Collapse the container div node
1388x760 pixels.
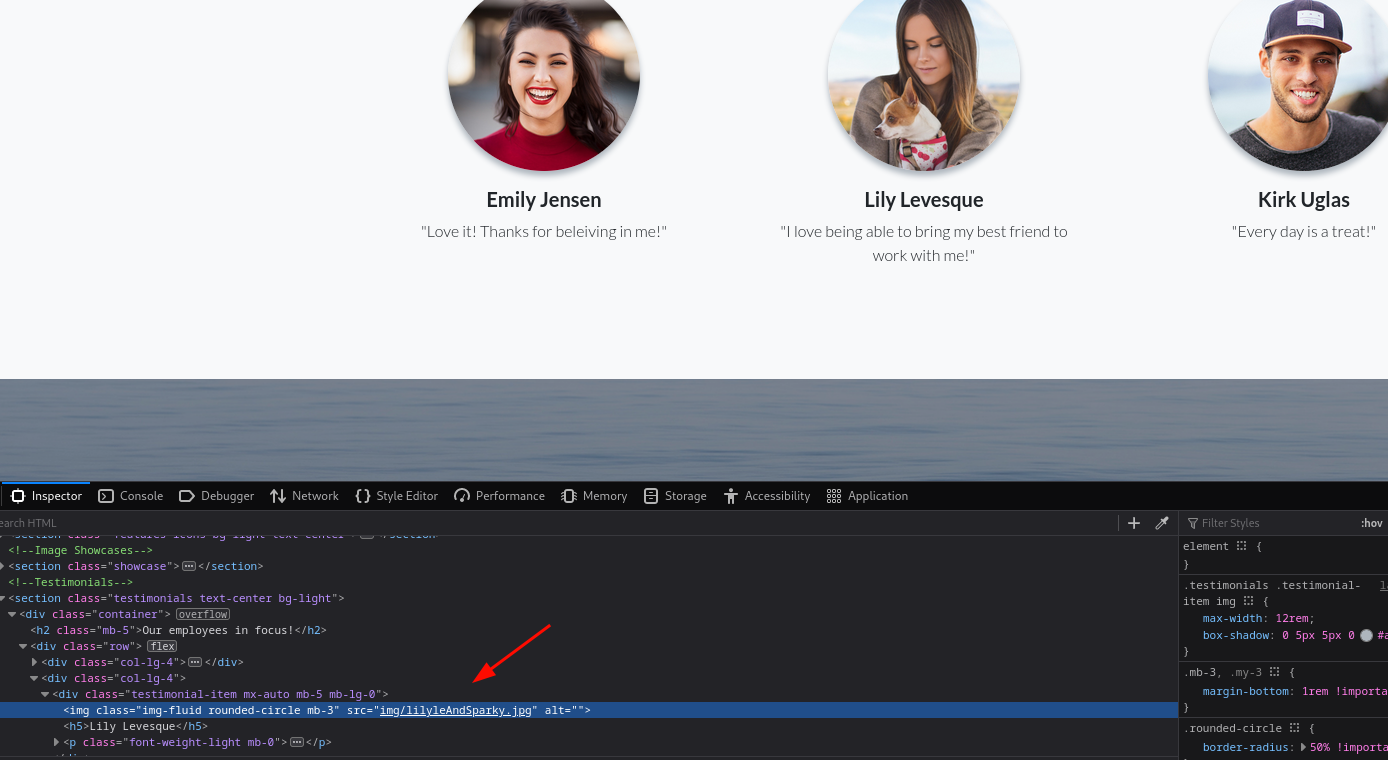point(12,614)
